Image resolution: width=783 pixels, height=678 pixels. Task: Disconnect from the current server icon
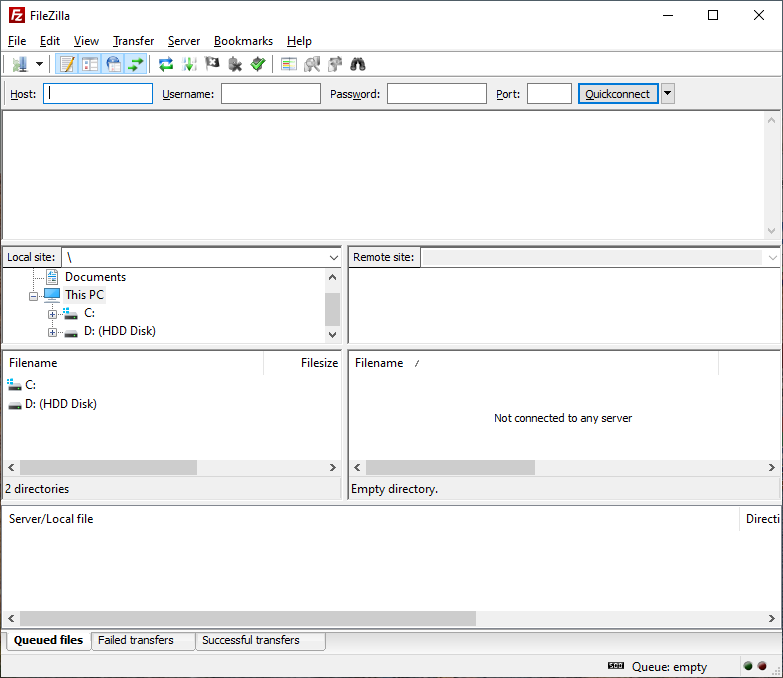point(235,64)
